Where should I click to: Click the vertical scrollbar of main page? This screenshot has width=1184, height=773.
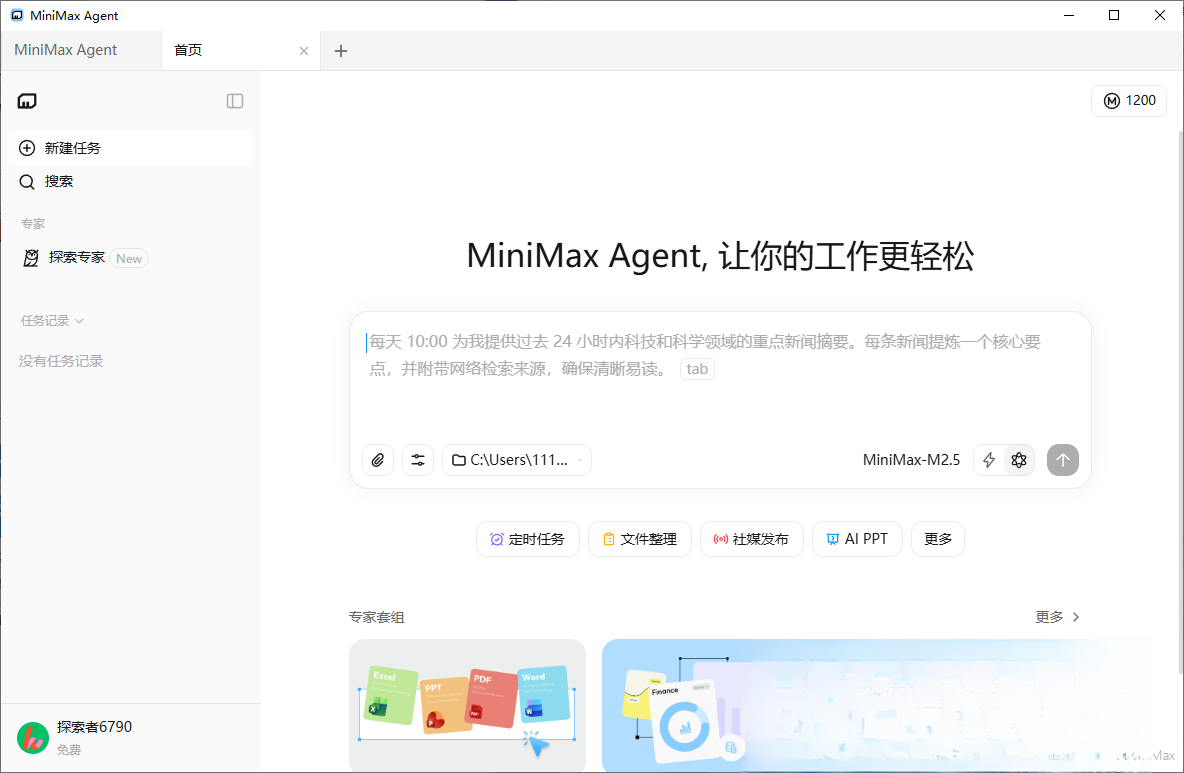click(x=1180, y=400)
